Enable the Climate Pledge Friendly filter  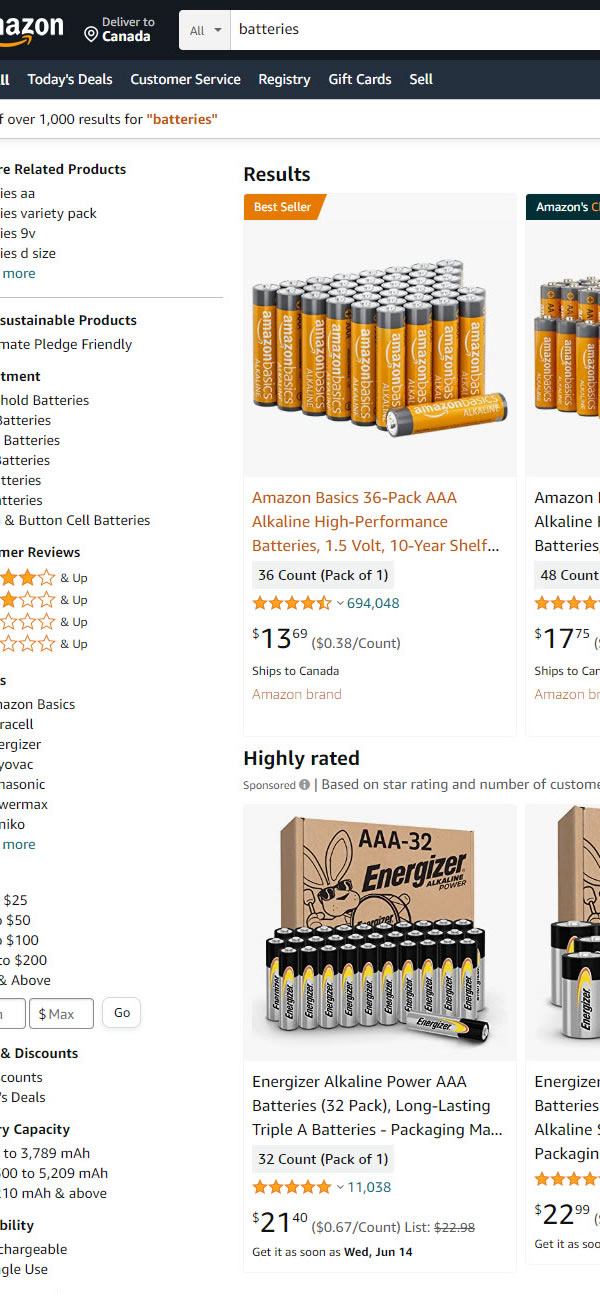click(x=66, y=344)
